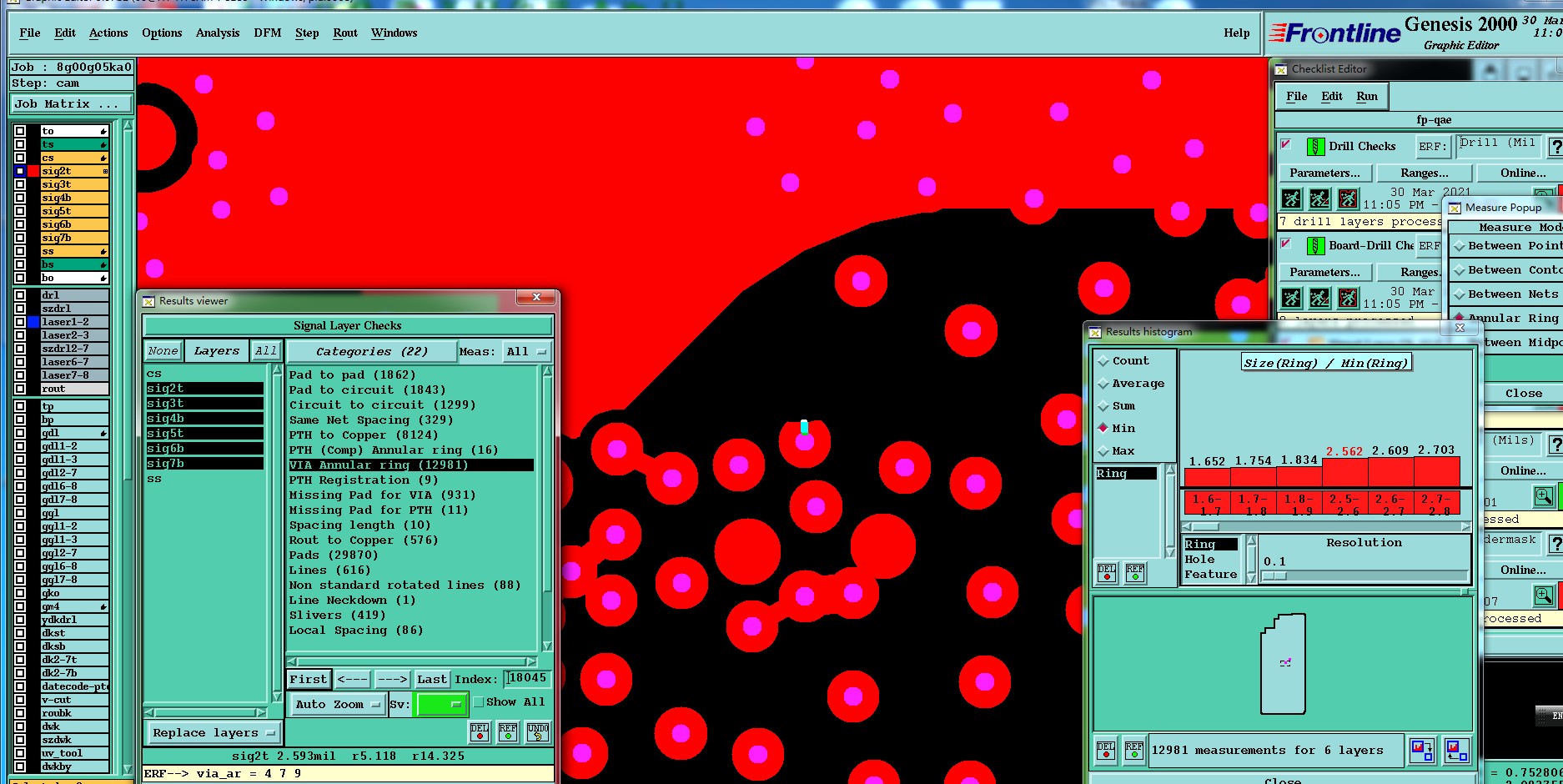1563x784 pixels.
Task: Click UNDO icon in Results viewer
Action: coord(538,732)
